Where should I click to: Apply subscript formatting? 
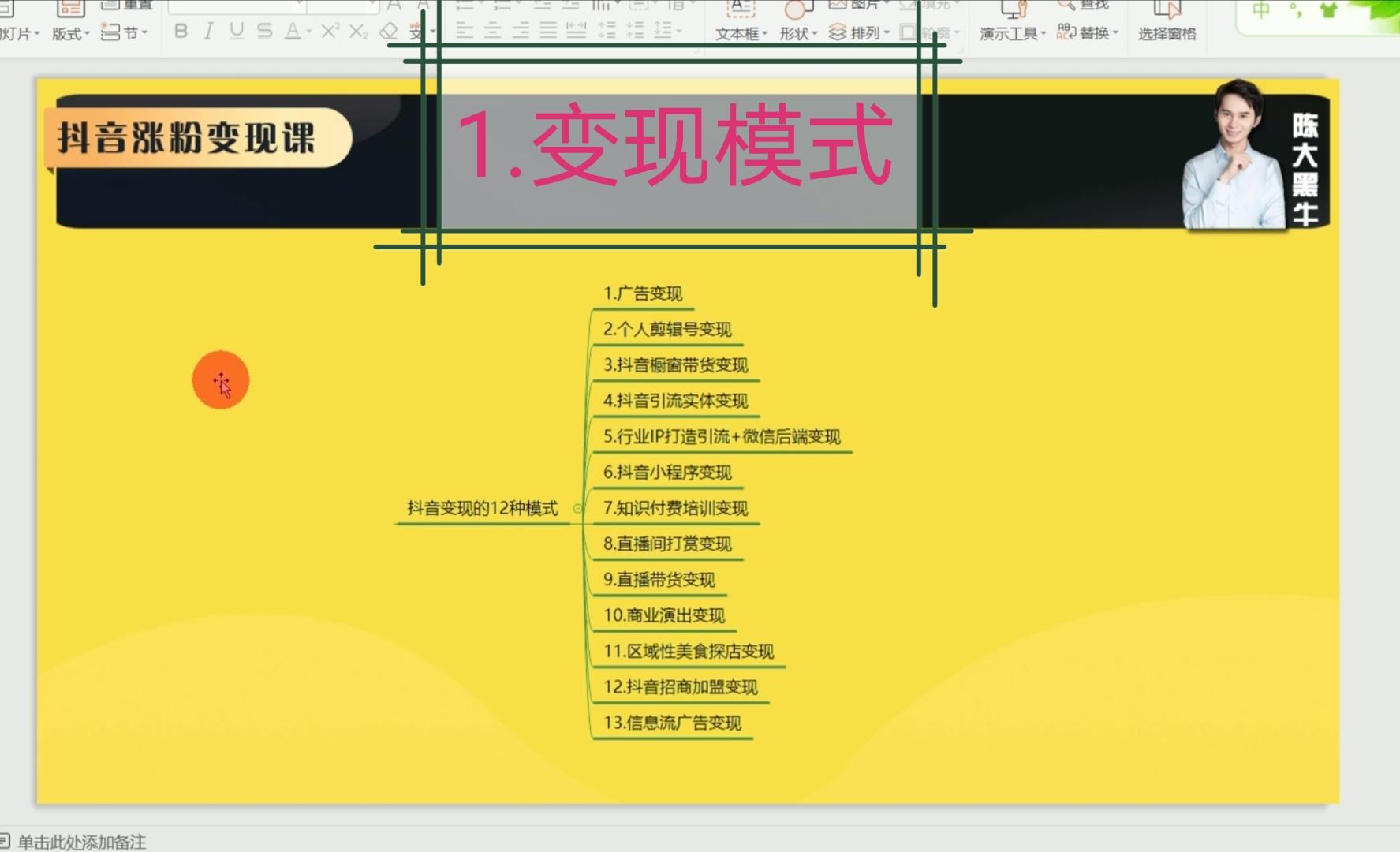[x=358, y=32]
